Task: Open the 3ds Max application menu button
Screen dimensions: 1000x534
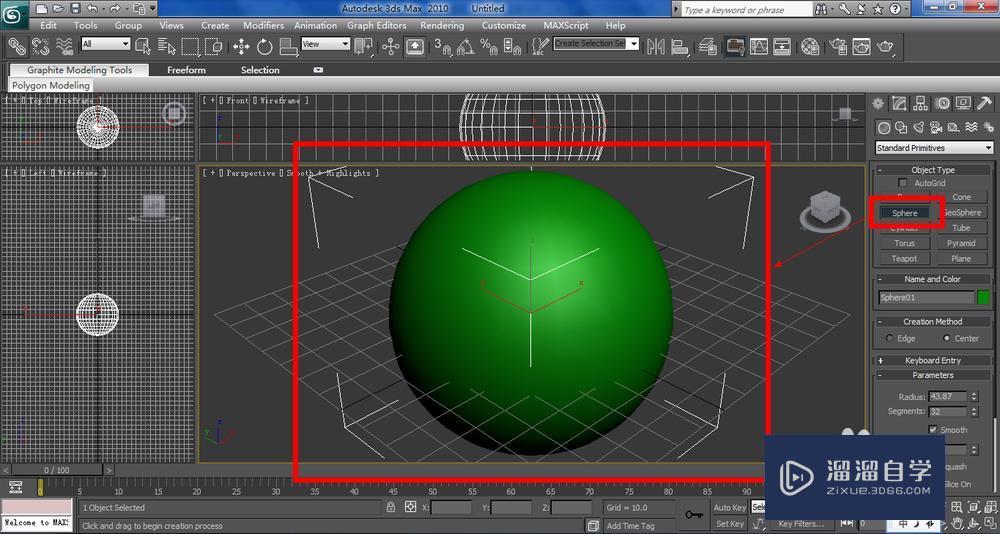Action: pos(13,15)
